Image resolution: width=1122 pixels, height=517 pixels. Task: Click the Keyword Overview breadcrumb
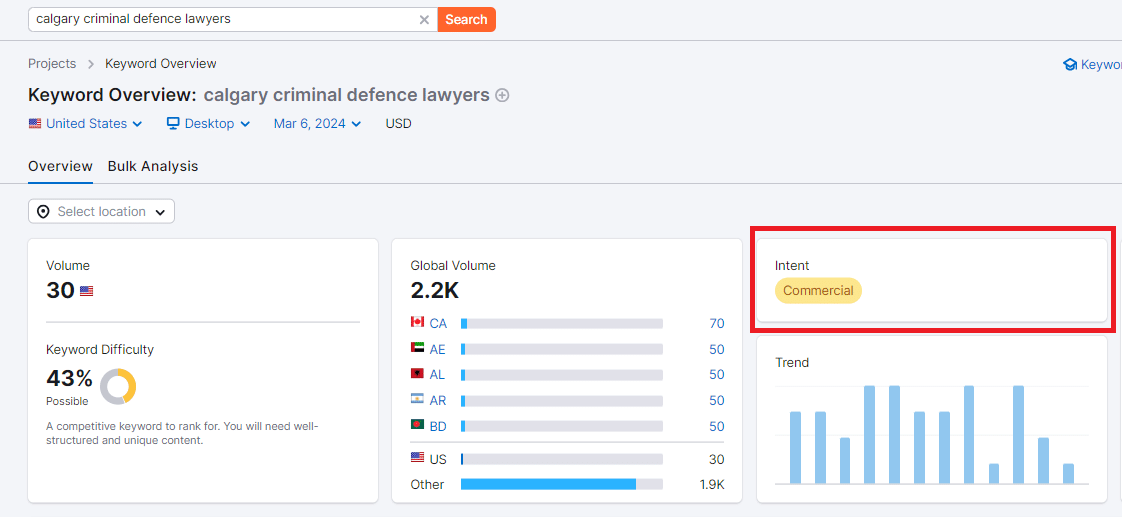pos(160,64)
